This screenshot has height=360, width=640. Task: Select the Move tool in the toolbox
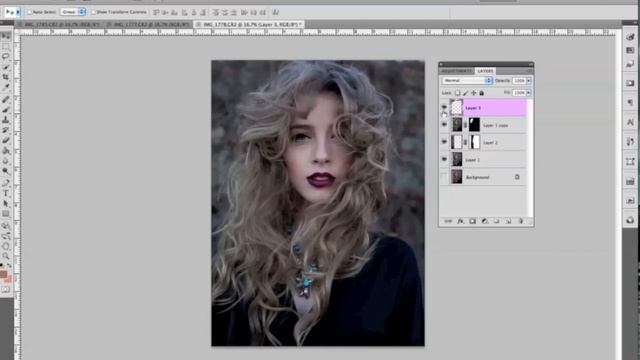pyautogui.click(x=6, y=36)
